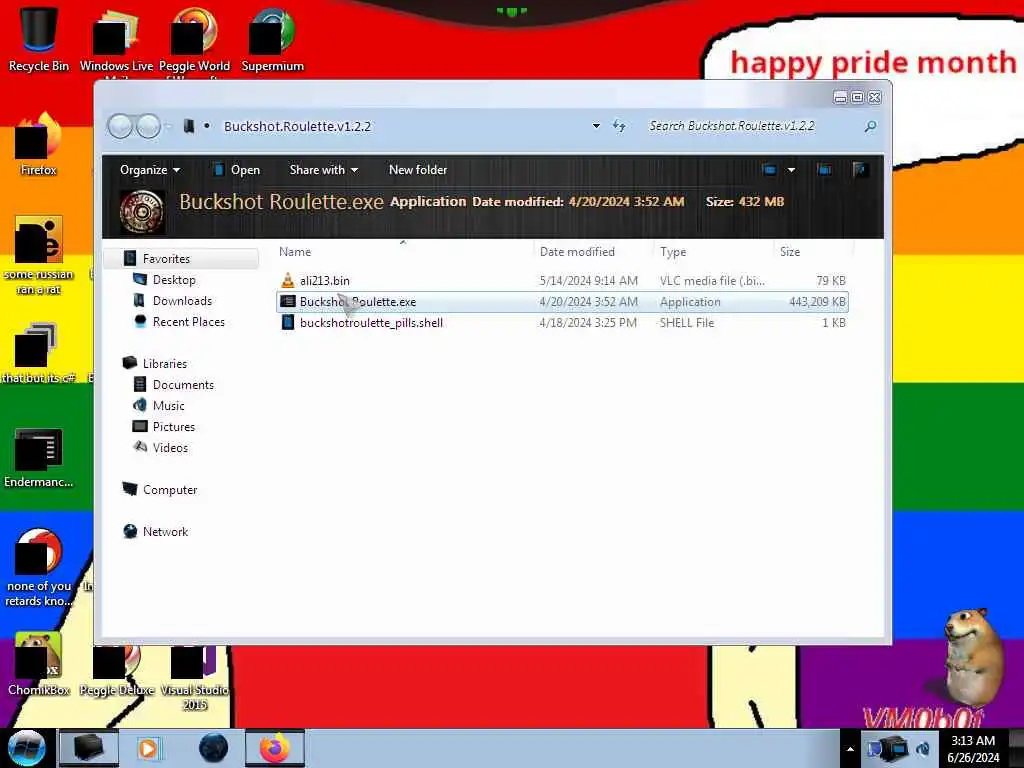Viewport: 1024px width, 768px height.
Task: Select buckshotroulette_pills.shell file
Action: click(562, 323)
